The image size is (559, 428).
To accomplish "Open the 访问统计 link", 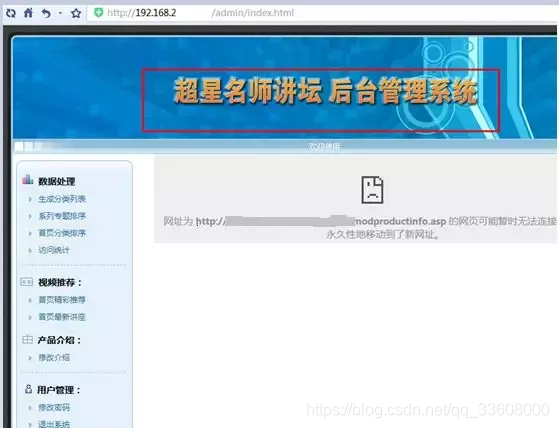I will (54, 250).
